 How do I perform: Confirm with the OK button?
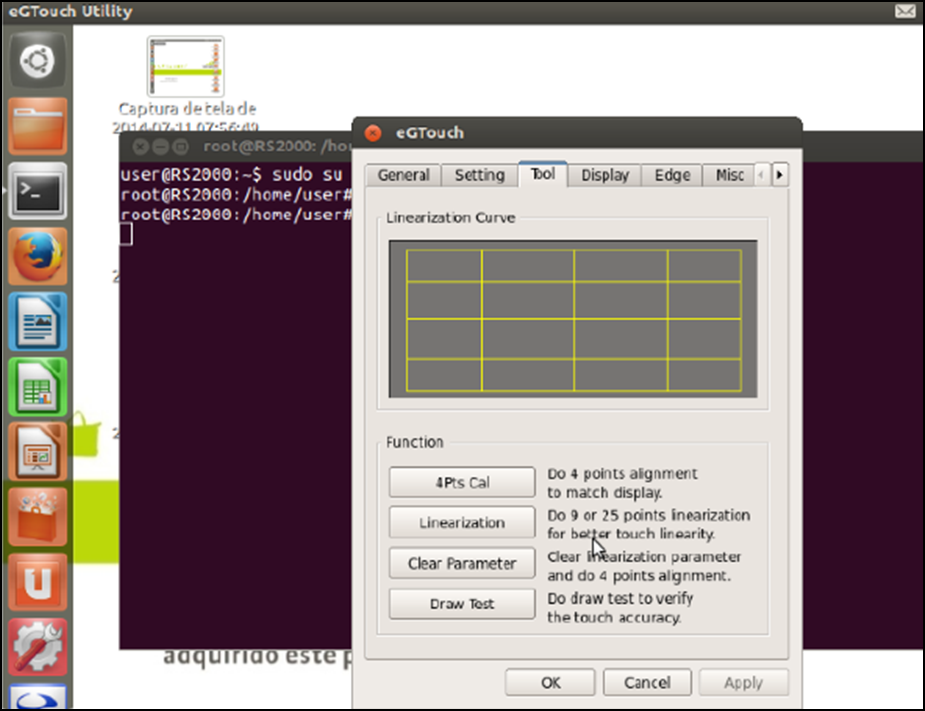tap(550, 683)
